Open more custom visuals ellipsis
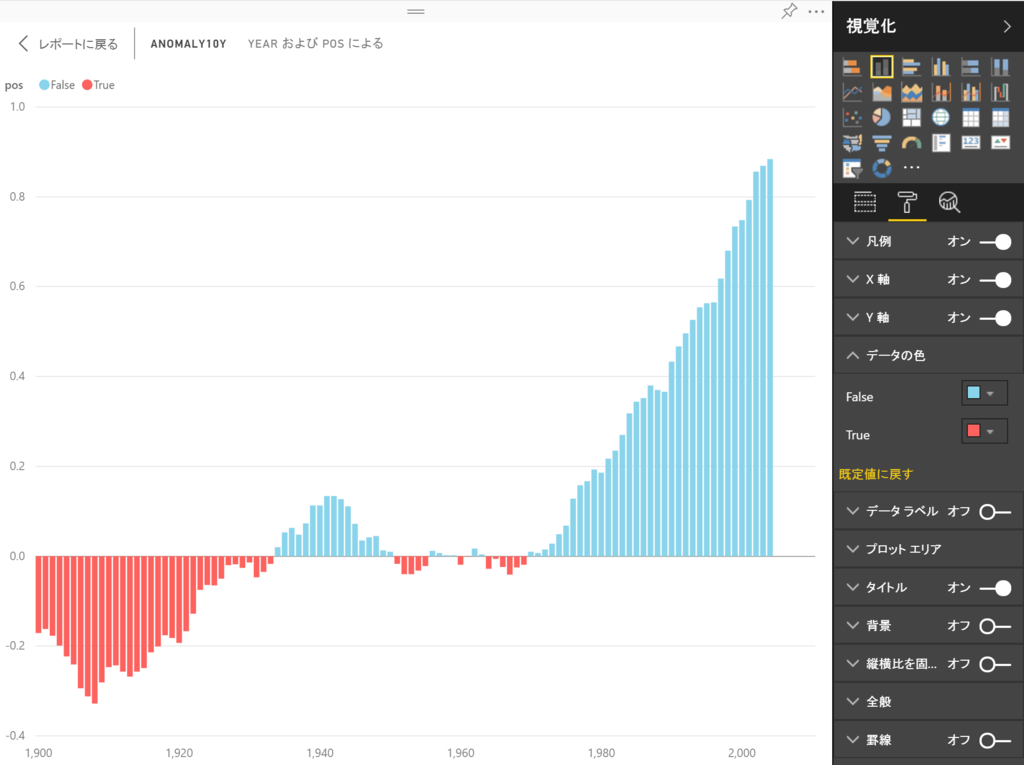 pos(911,168)
